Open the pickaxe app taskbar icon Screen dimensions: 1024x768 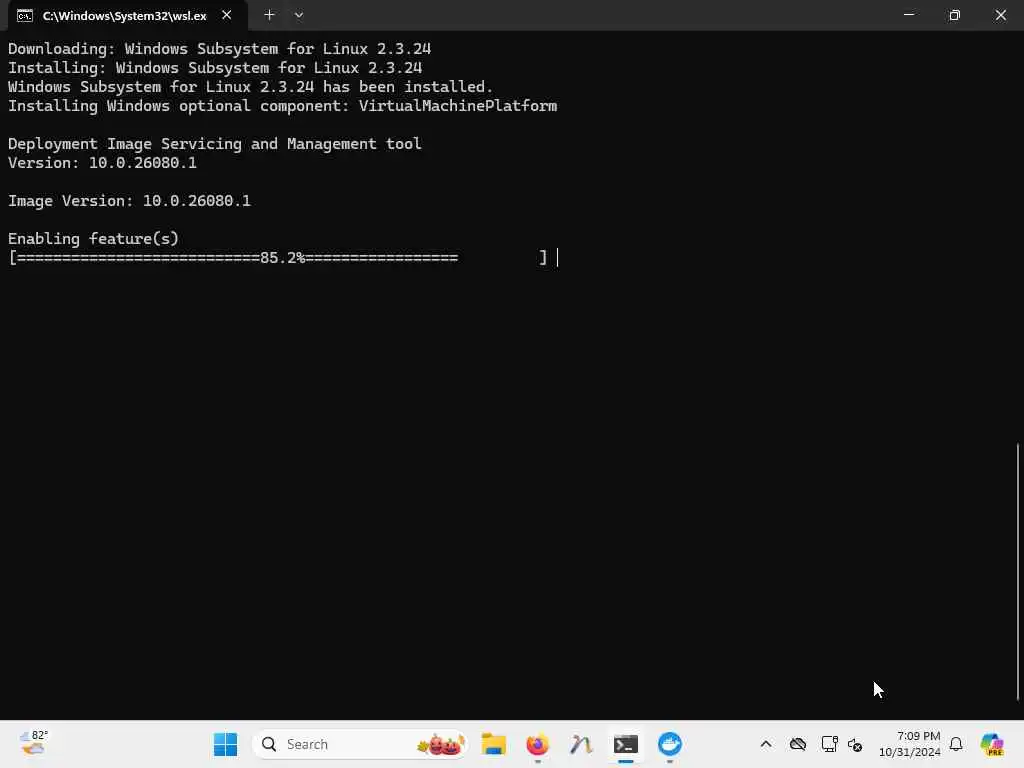[581, 744]
